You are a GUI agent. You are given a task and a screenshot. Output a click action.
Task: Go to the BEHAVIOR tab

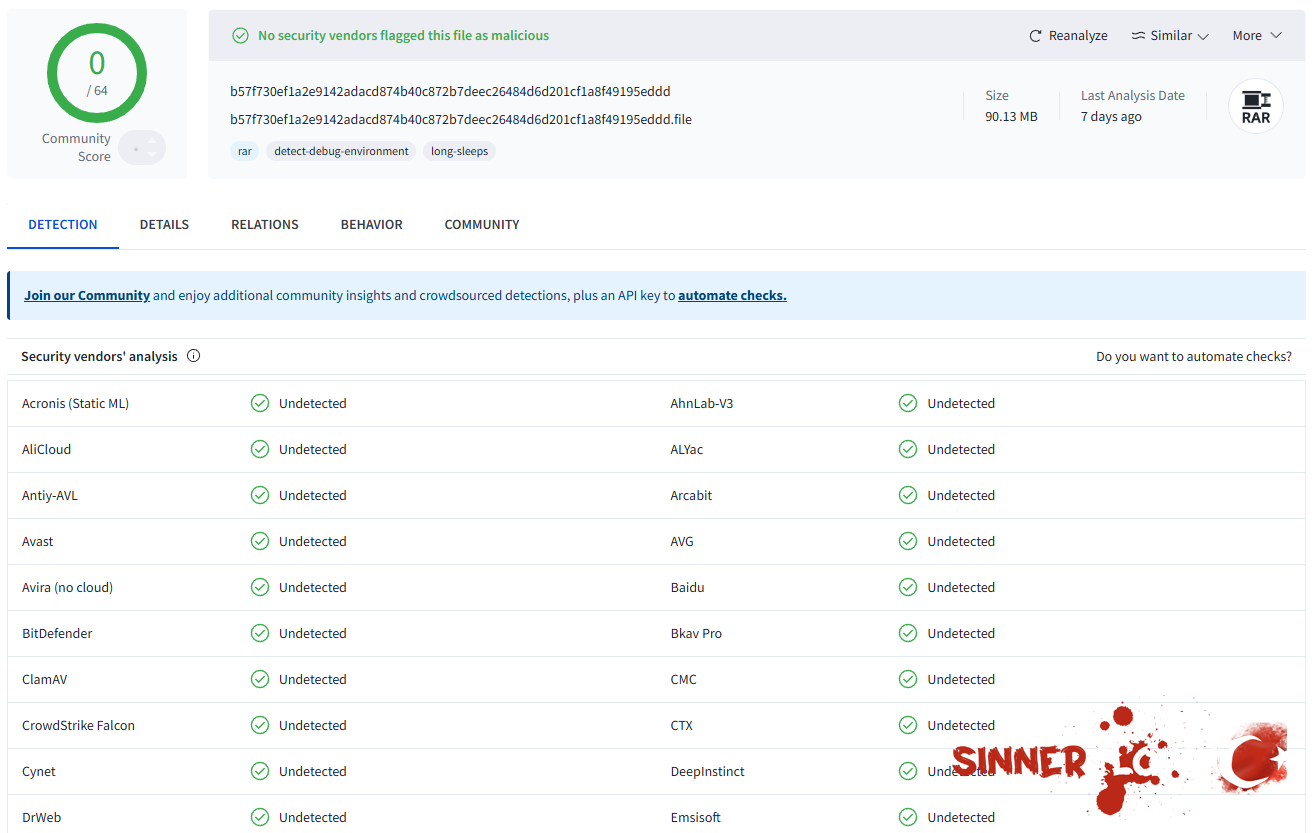(x=371, y=225)
